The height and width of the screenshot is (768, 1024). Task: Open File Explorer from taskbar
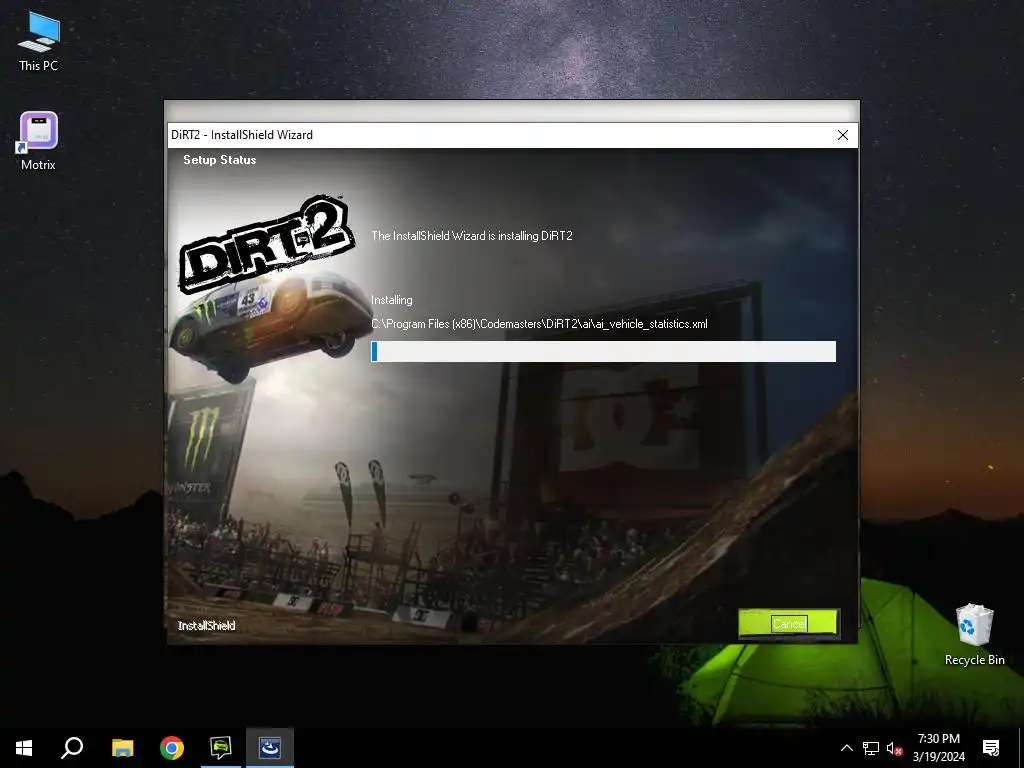pyautogui.click(x=122, y=748)
